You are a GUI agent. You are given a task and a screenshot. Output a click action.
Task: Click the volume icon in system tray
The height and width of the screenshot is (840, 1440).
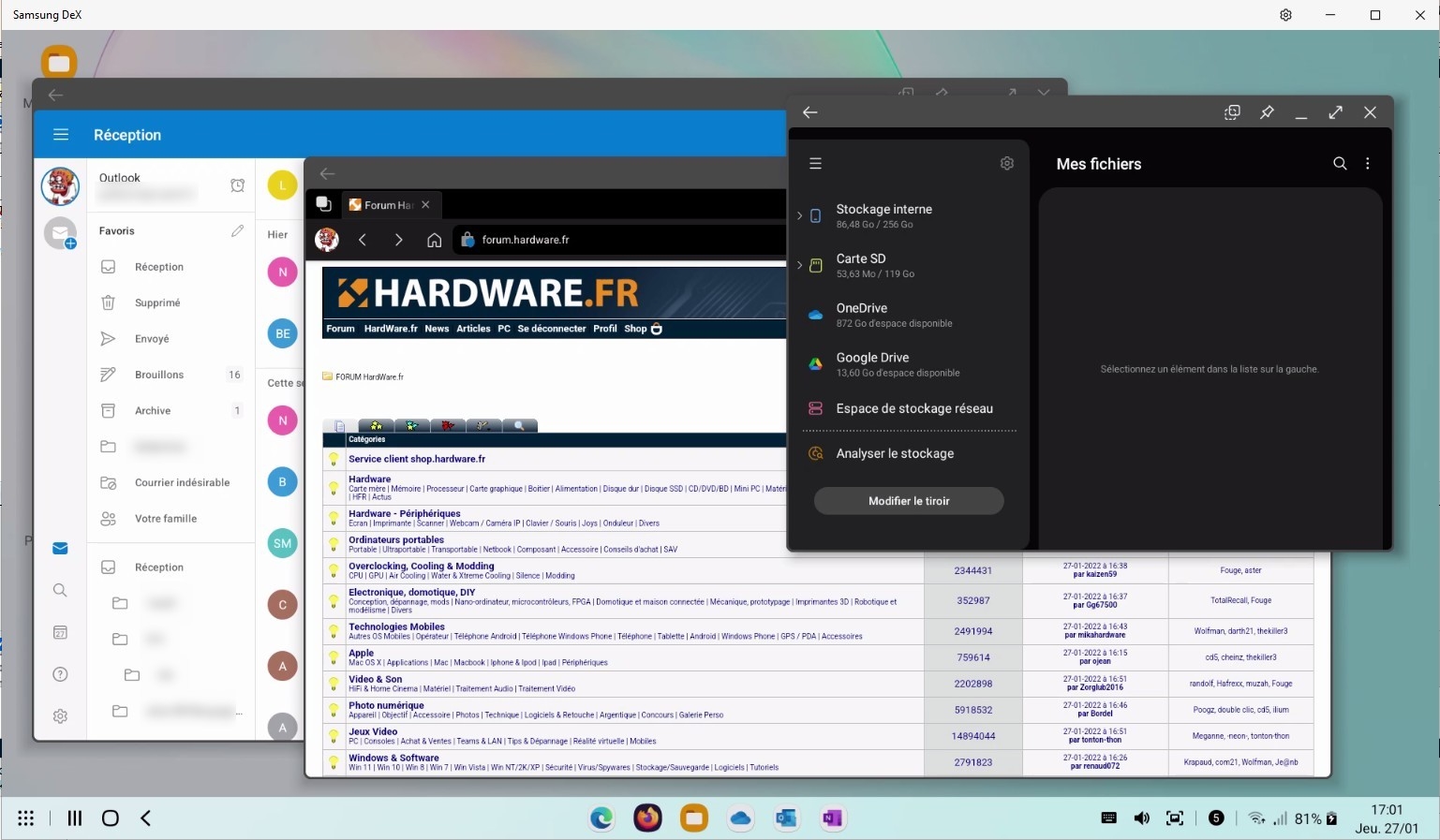tap(1141, 818)
